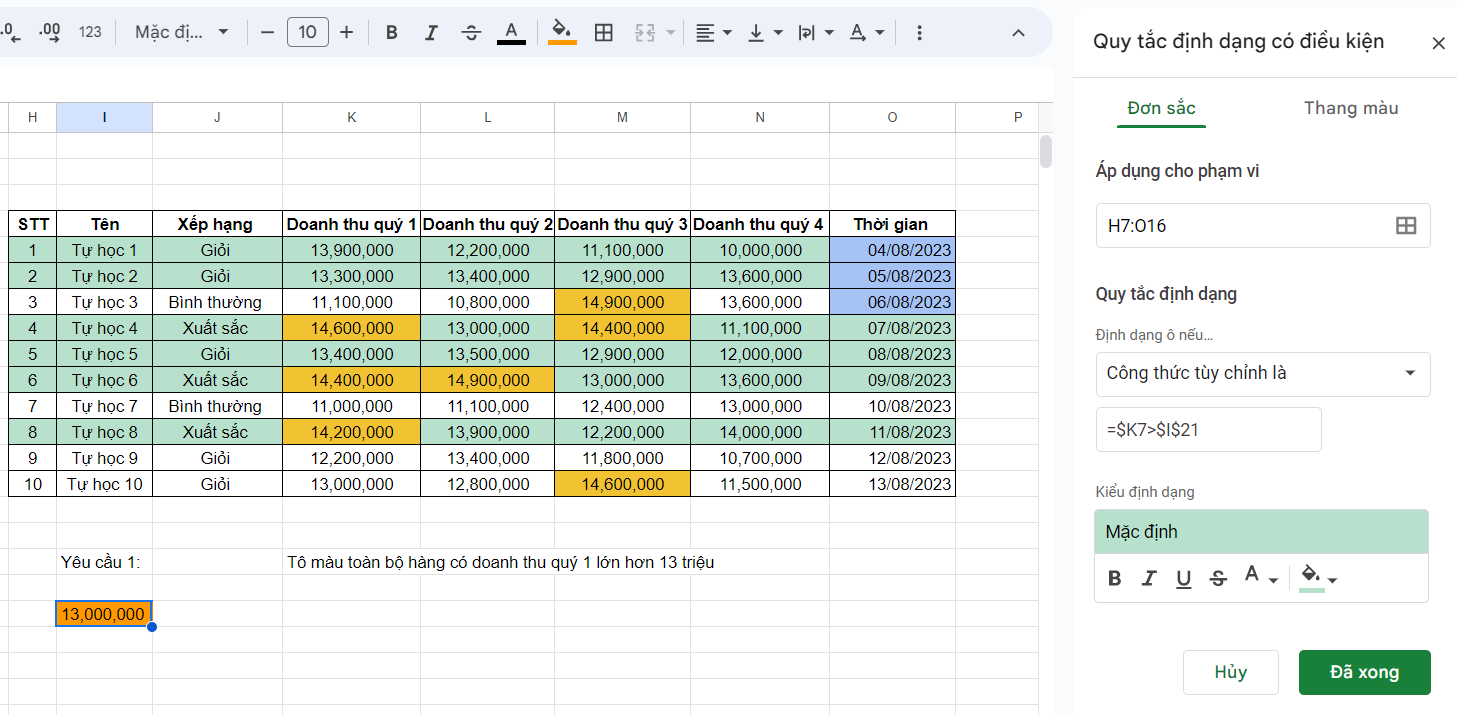Toggle strikethrough in the format style box
Image resolution: width=1457 pixels, height=715 pixels.
coord(1217,578)
